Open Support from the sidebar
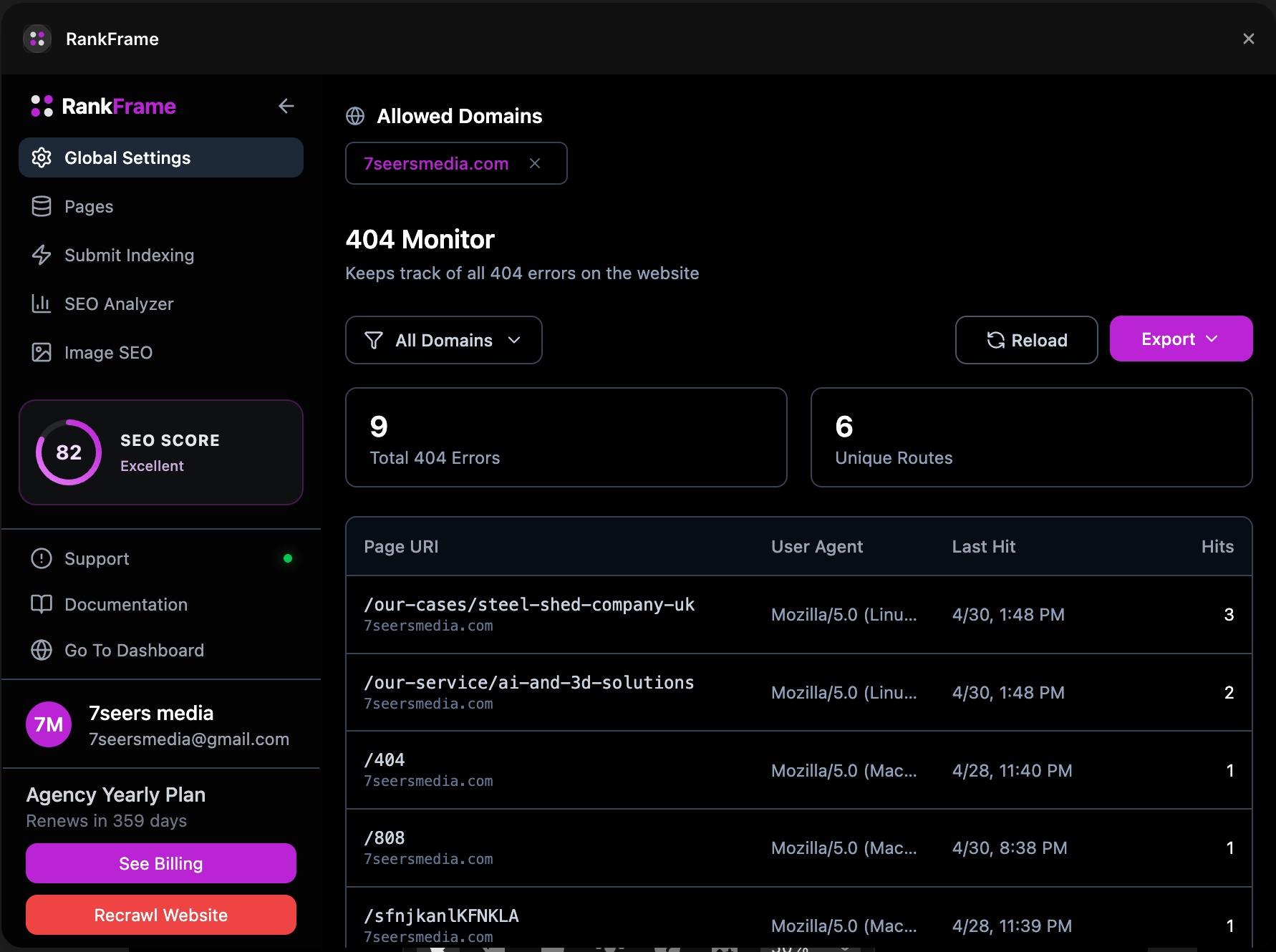Screen dimensions: 1276x952 click(x=97, y=558)
